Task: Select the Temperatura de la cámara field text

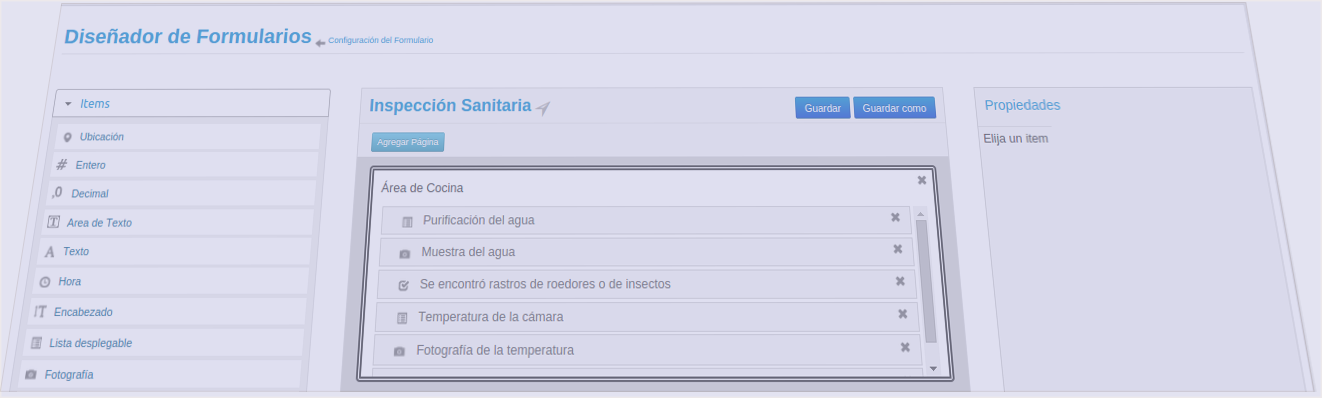Action: 491,317
